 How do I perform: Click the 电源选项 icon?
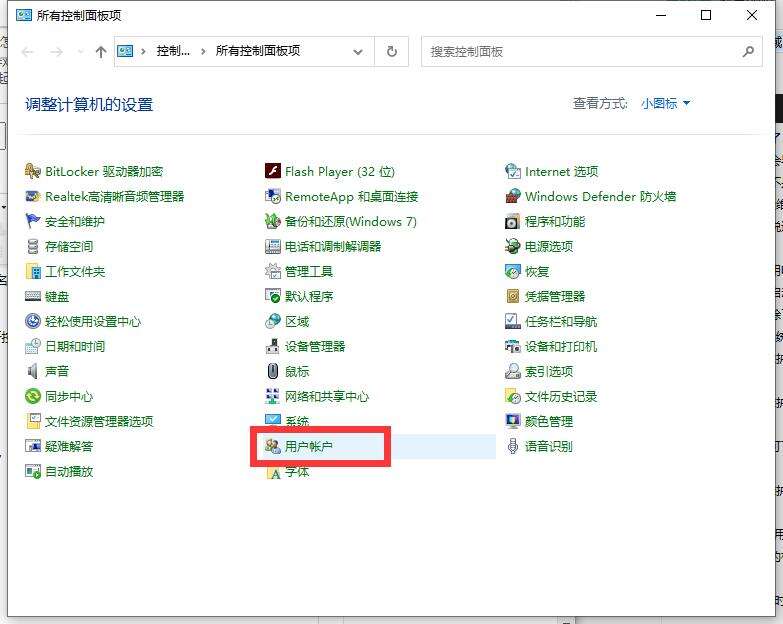[513, 247]
